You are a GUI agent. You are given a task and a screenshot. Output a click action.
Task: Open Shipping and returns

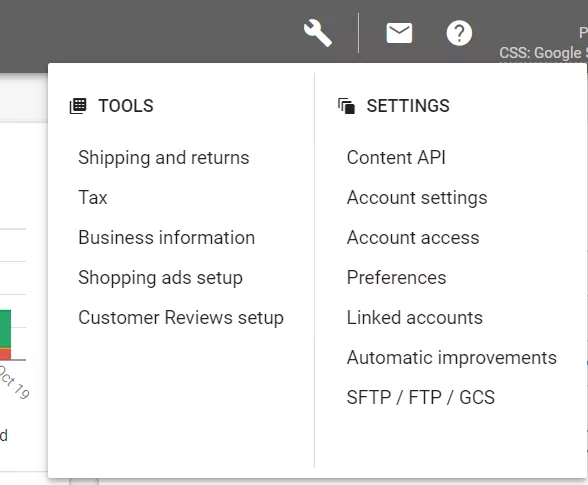[x=164, y=158]
